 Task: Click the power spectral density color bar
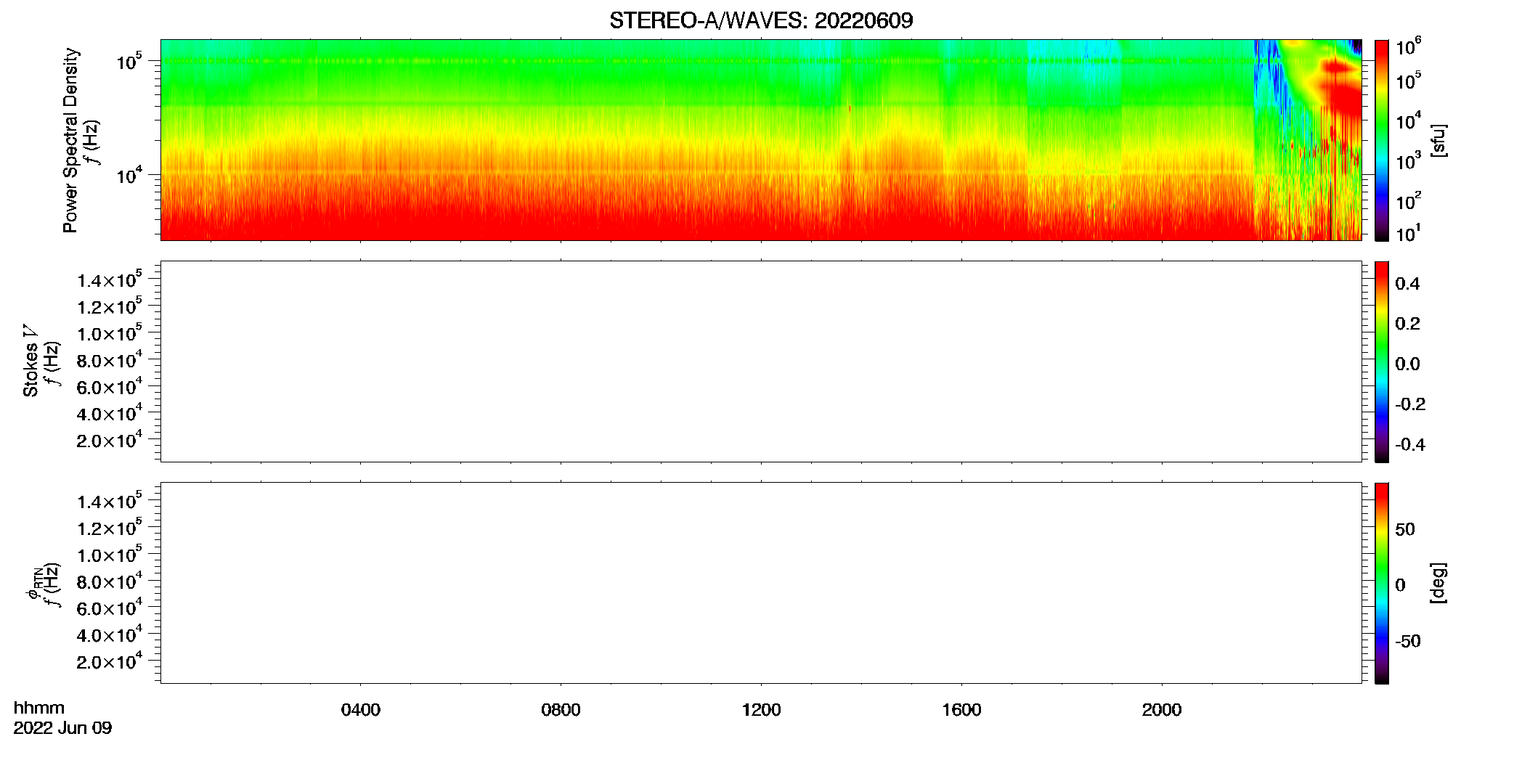tap(1381, 139)
